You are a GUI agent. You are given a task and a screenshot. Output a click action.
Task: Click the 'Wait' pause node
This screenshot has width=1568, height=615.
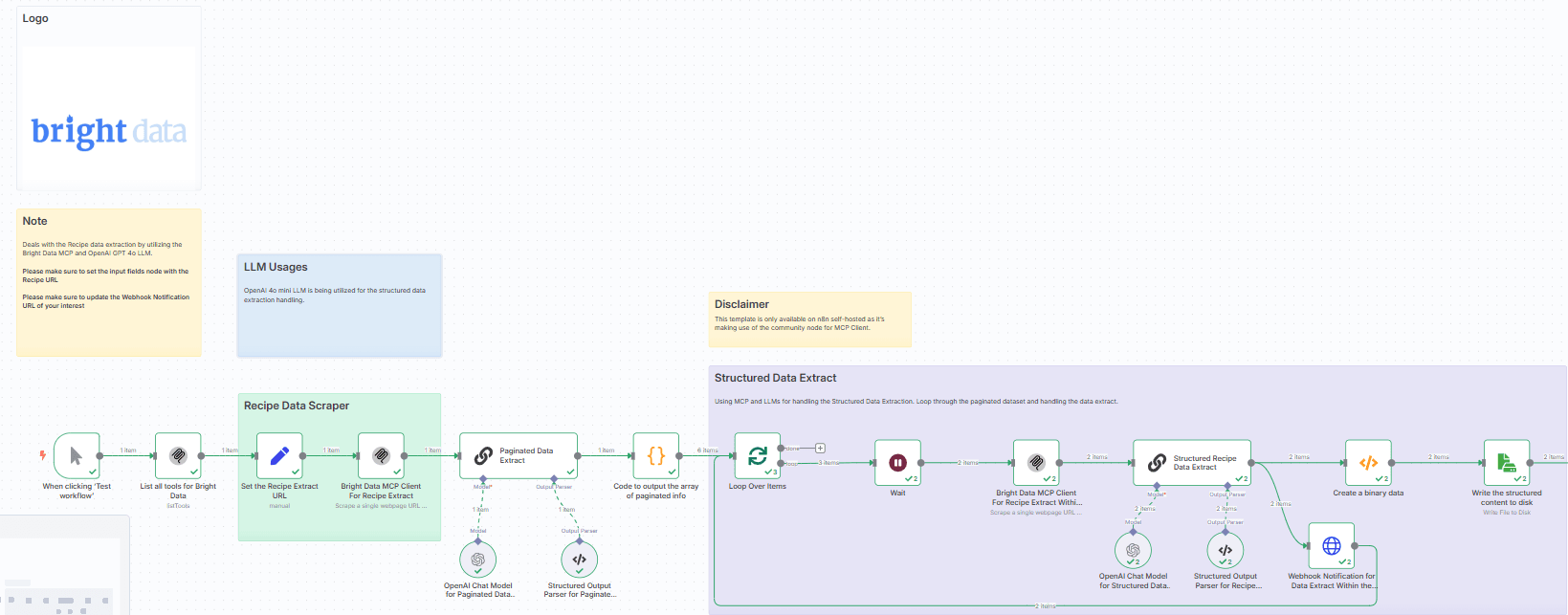click(897, 463)
